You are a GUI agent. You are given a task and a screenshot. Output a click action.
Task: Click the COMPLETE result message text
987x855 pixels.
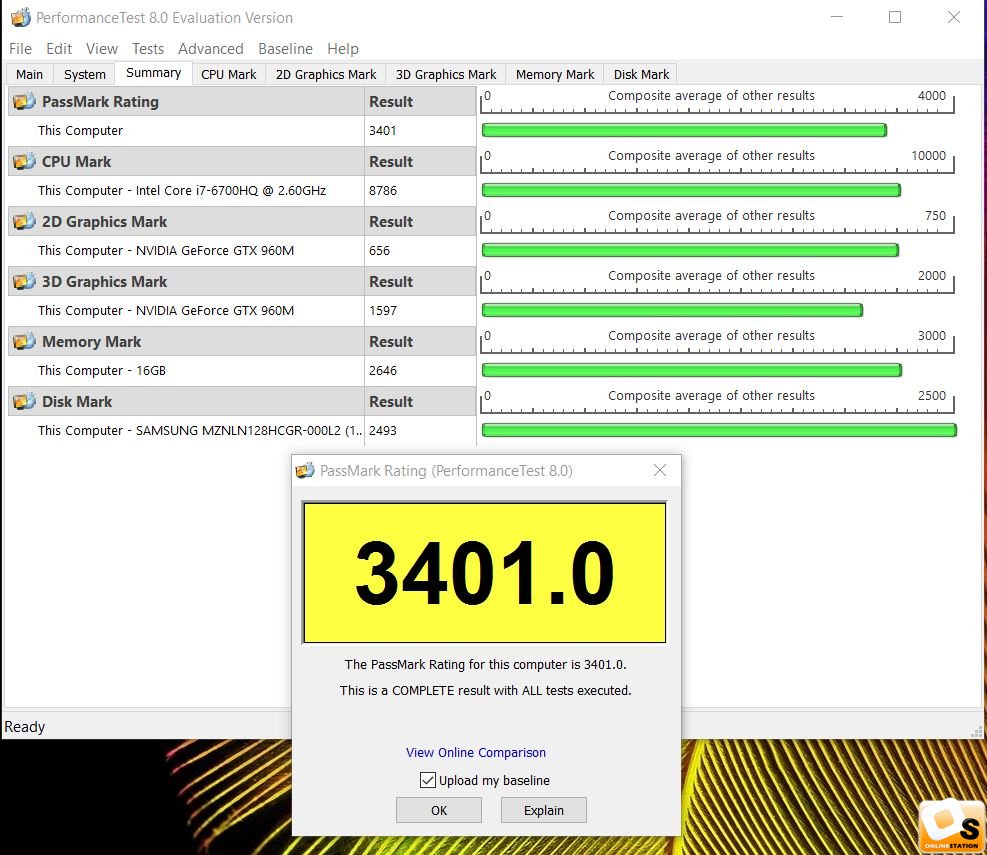[485, 691]
